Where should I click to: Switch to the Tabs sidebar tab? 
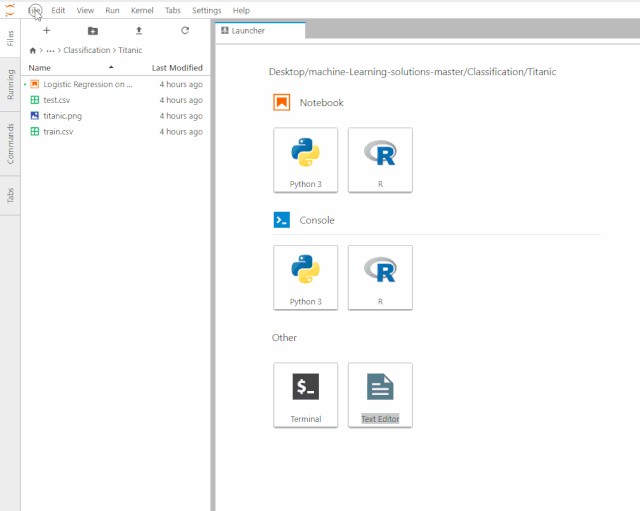pos(10,196)
